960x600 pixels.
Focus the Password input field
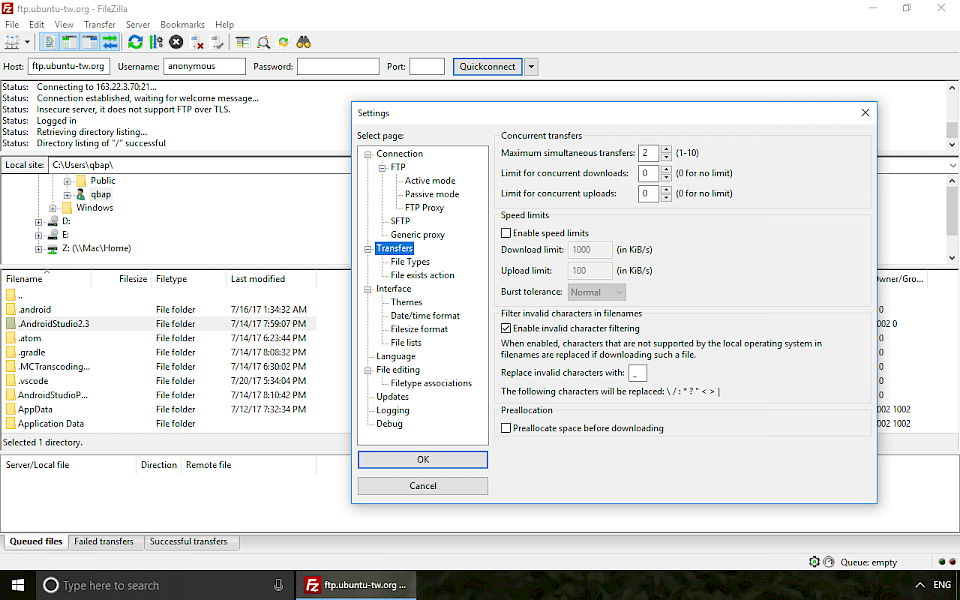pos(338,66)
